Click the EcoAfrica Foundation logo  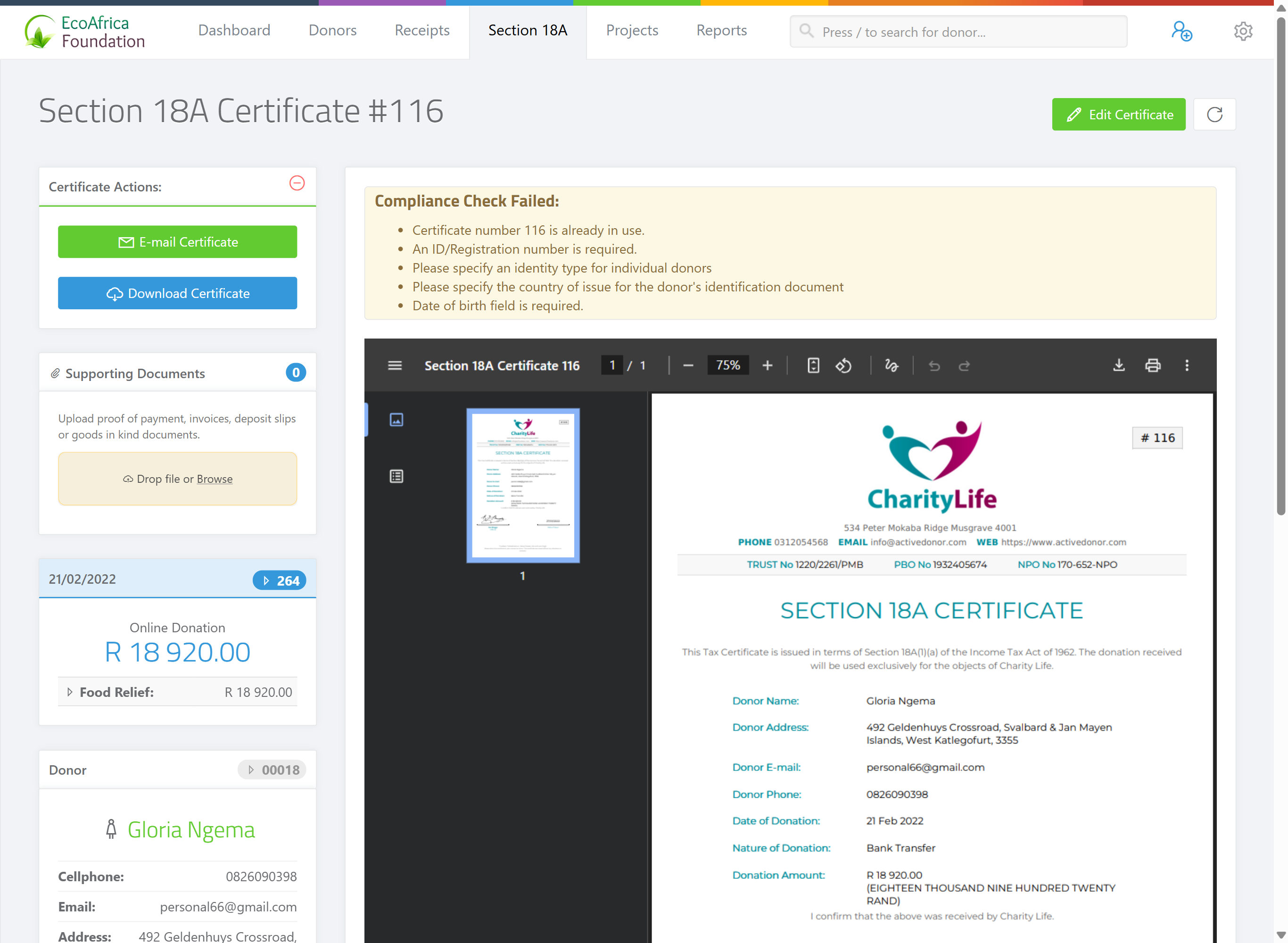coord(84,32)
